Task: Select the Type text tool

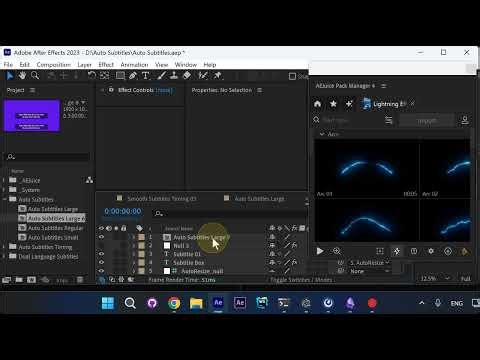Action: click(145, 76)
